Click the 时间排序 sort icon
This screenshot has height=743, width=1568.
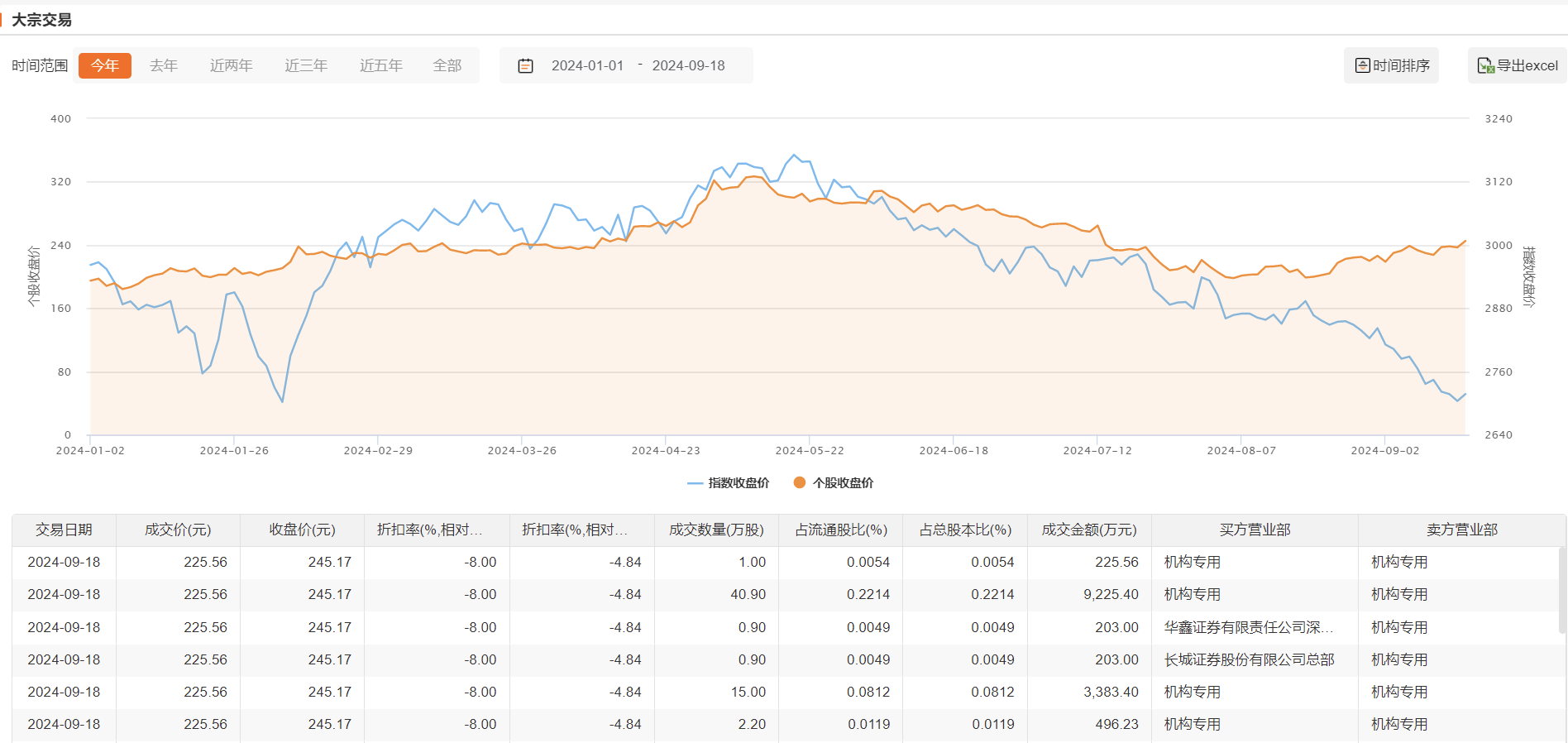coord(1362,65)
